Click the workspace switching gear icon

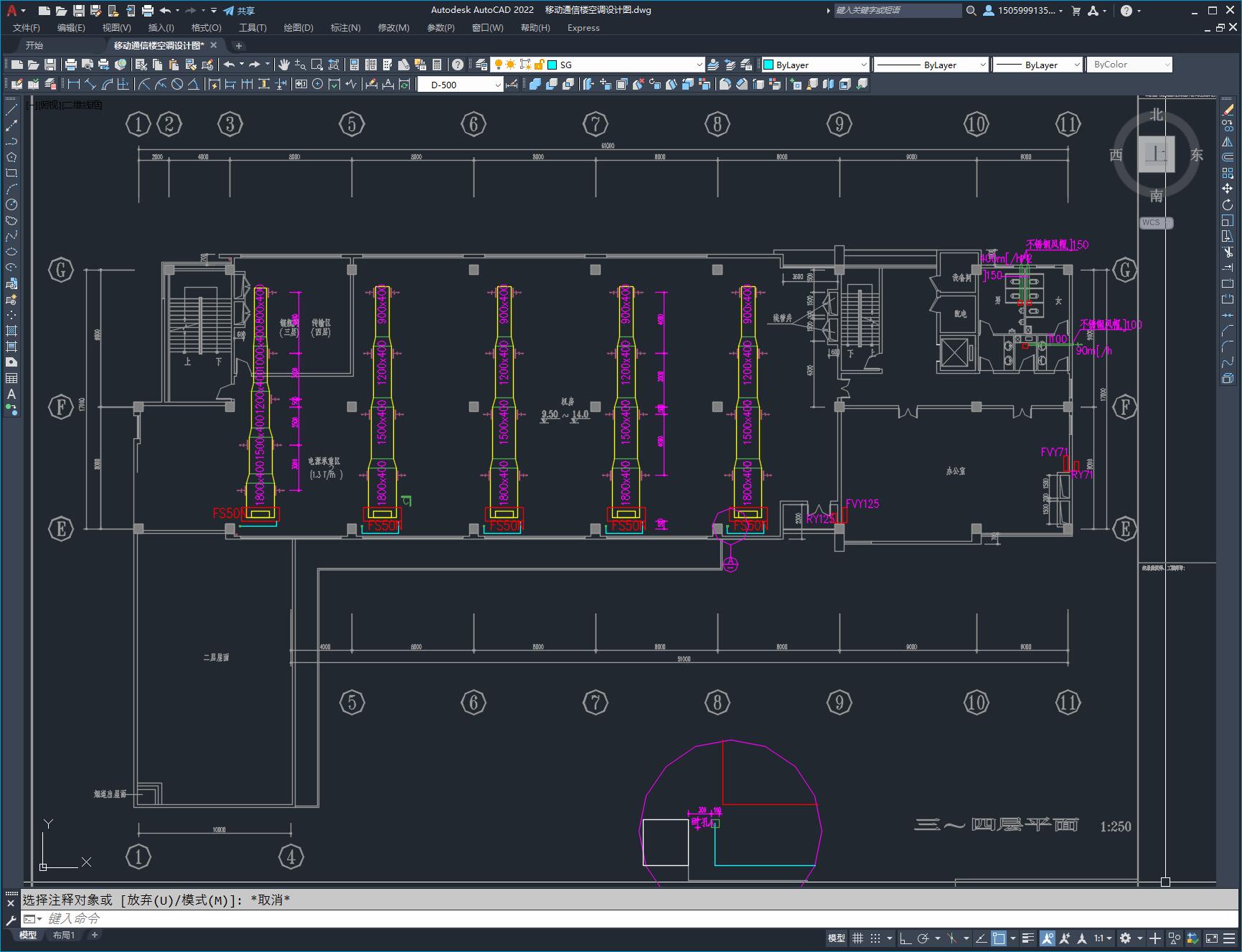click(x=1125, y=938)
